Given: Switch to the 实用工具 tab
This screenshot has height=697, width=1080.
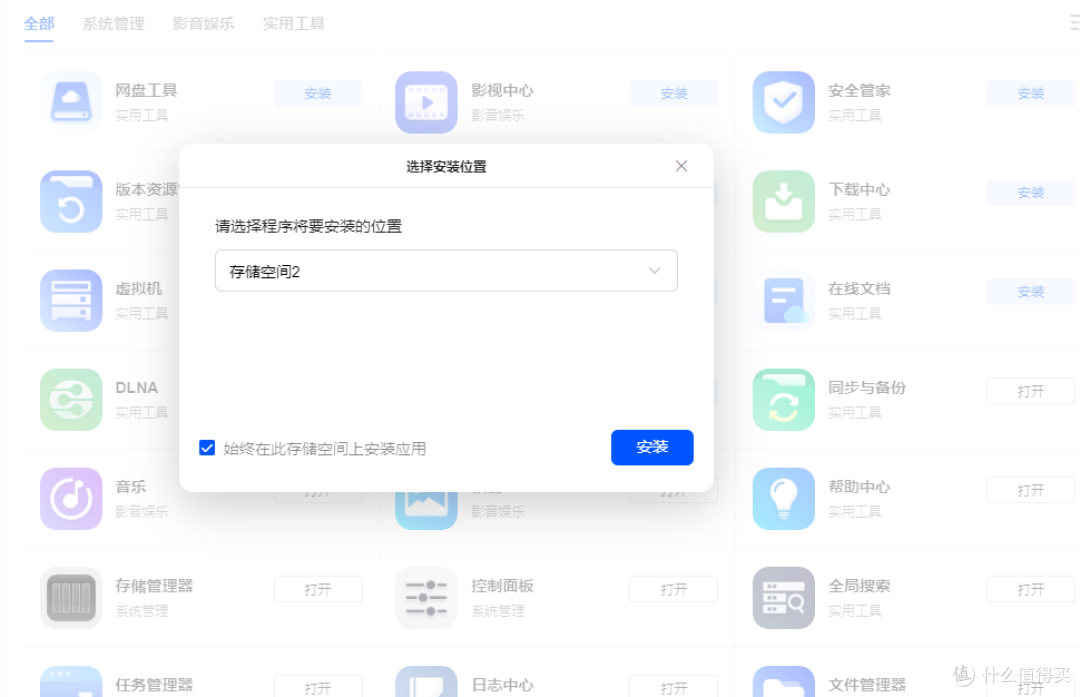Looking at the screenshot, I should pos(293,23).
